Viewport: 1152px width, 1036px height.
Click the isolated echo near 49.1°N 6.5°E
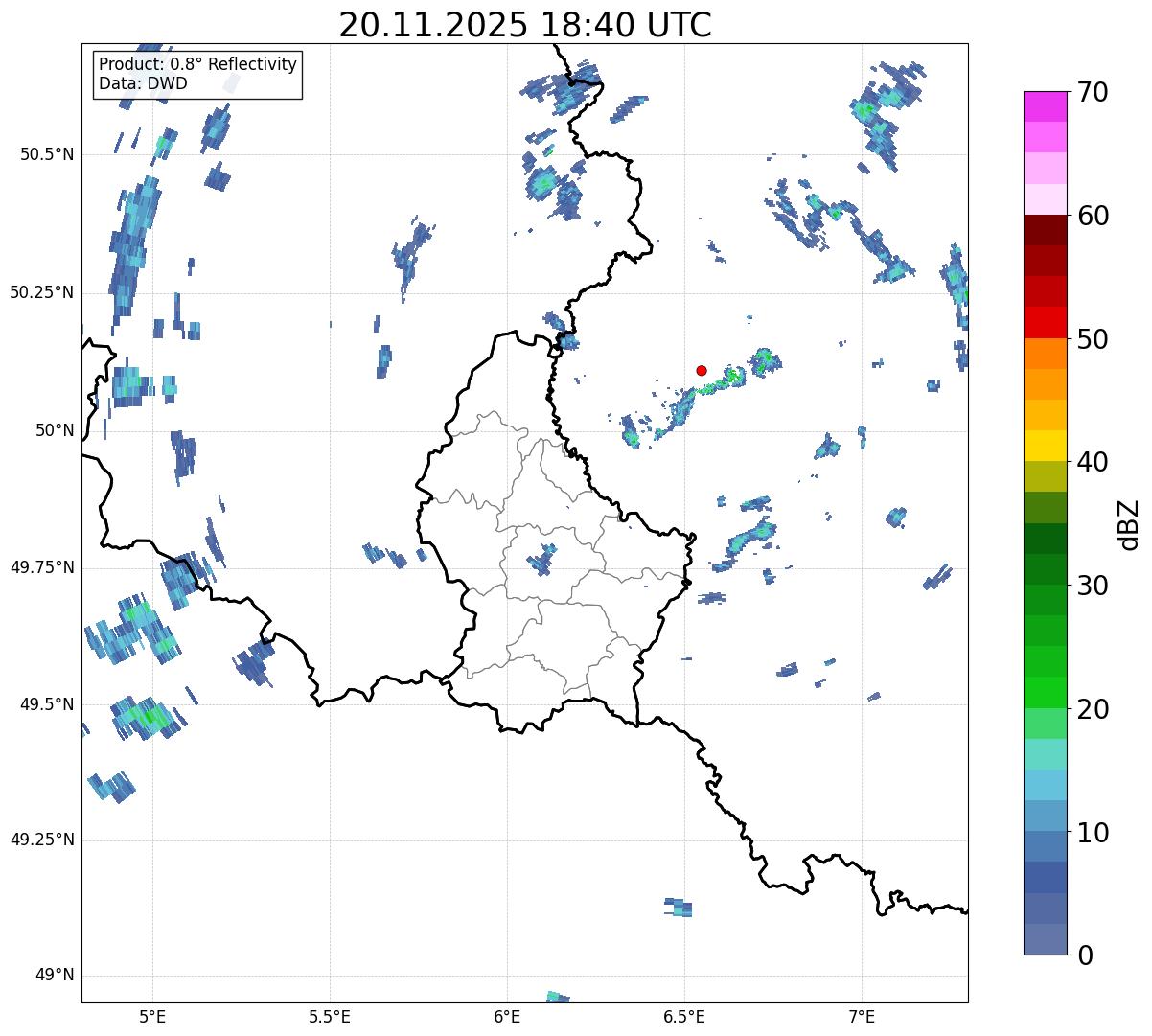tap(679, 908)
